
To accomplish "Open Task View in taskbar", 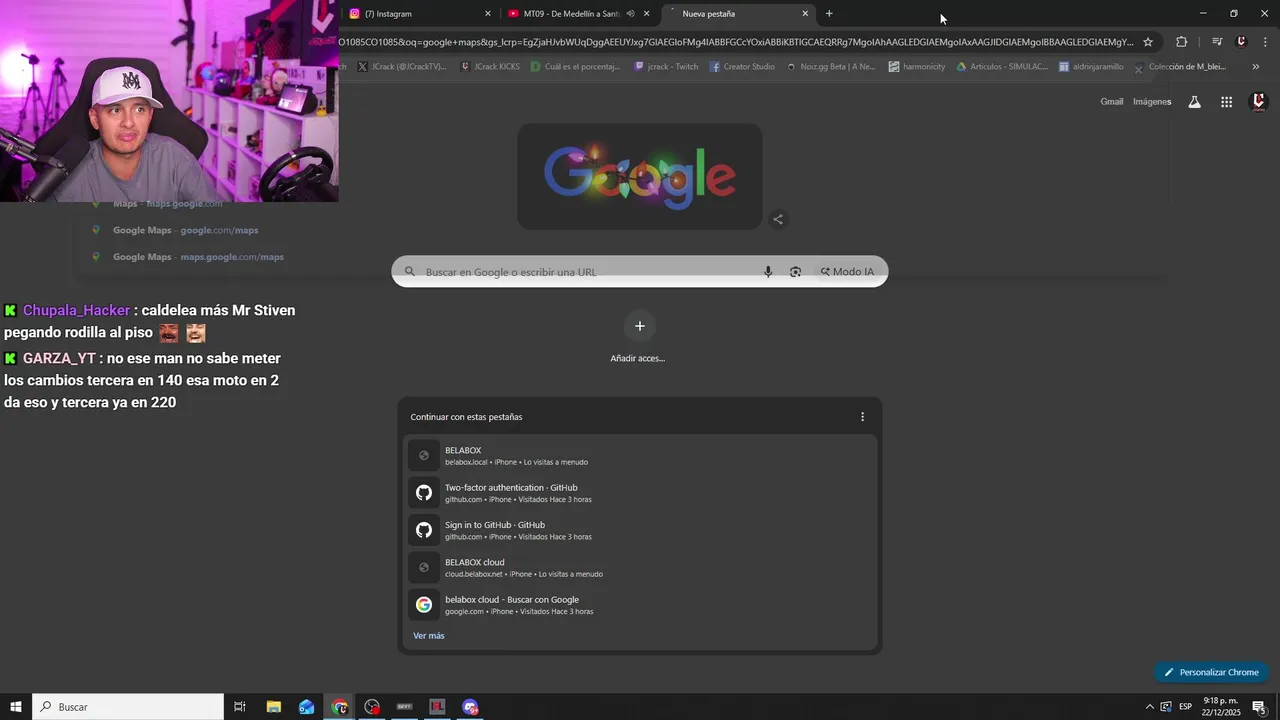I will pos(240,707).
